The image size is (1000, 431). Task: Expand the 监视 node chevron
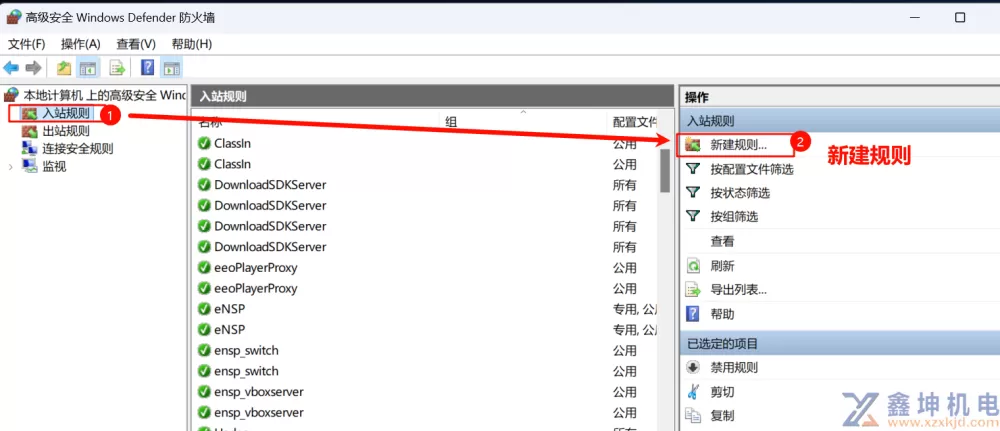pos(10,167)
